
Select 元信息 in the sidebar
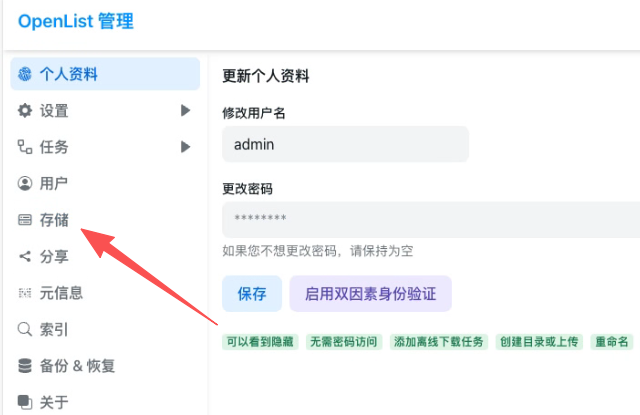[x=105, y=293]
